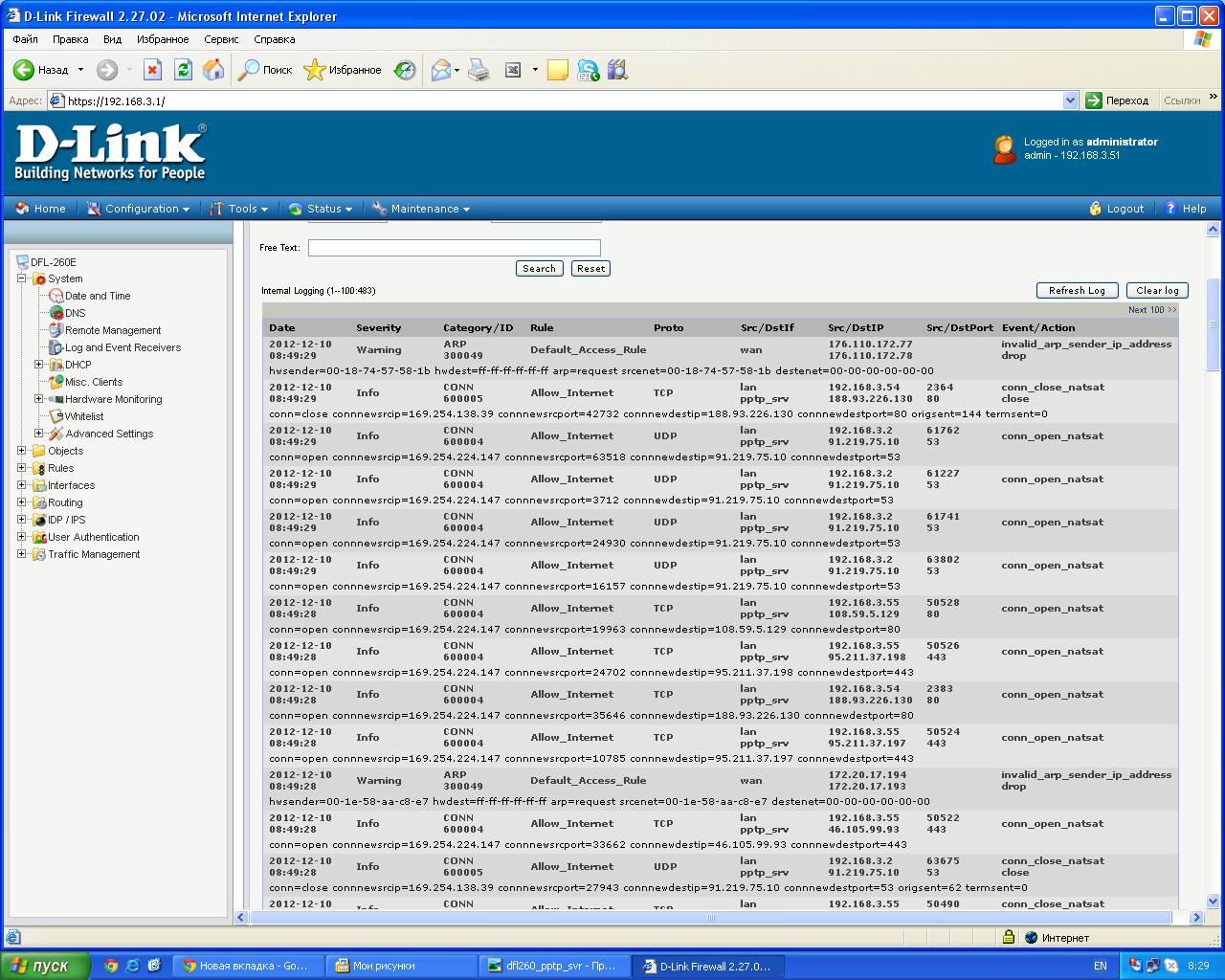This screenshot has width=1225, height=980.
Task: Open the Файл menu in Internet Explorer
Action: [x=25, y=39]
